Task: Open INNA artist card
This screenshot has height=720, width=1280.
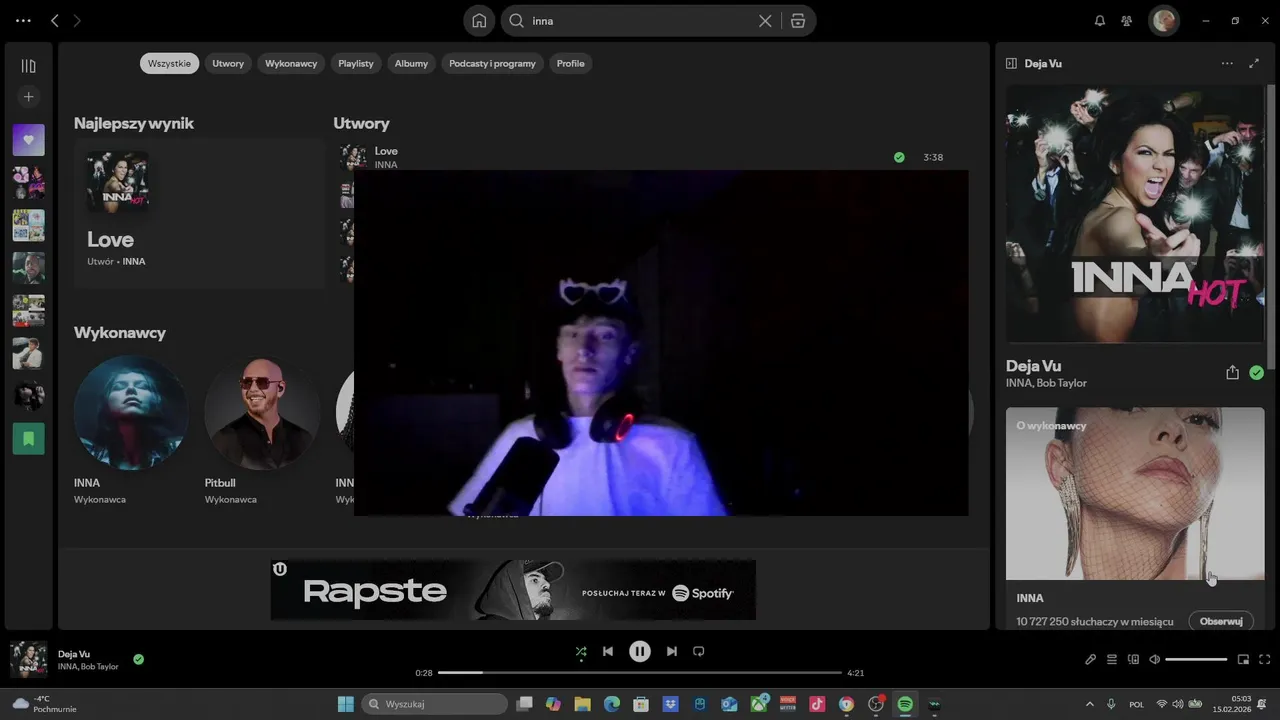Action: click(x=131, y=431)
